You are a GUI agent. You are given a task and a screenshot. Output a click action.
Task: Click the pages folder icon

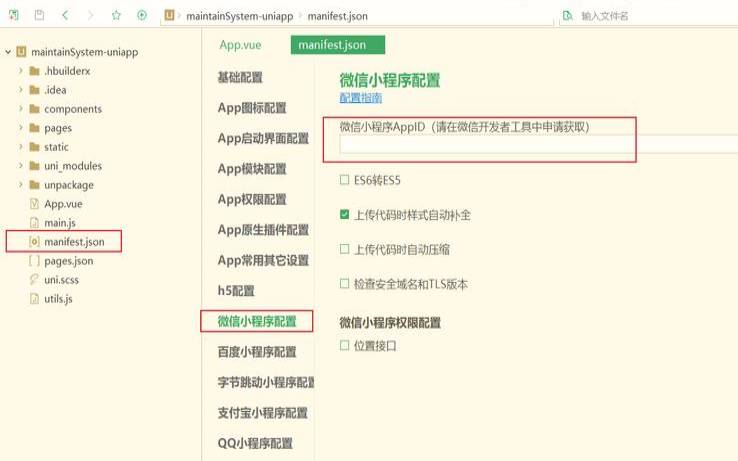pyautogui.click(x=34, y=128)
